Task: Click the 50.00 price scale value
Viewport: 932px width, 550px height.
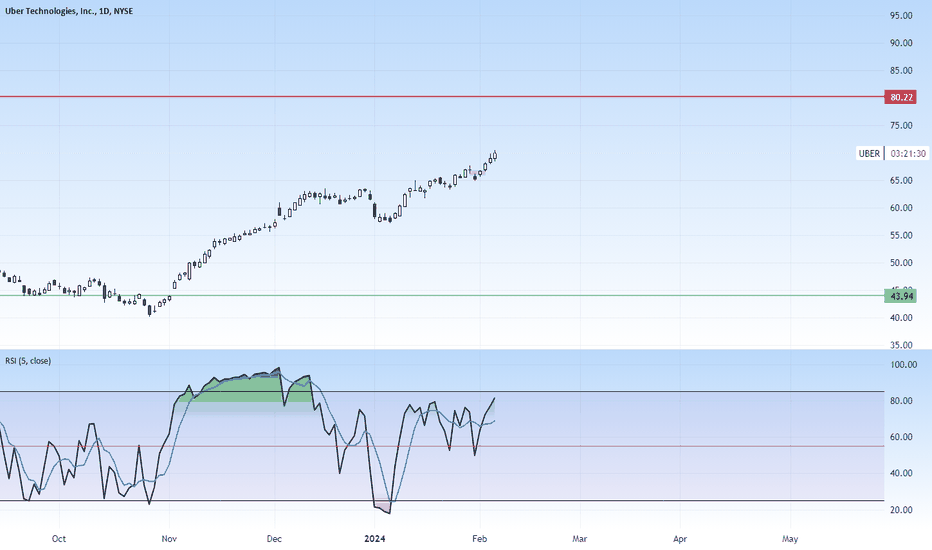Action: point(901,263)
